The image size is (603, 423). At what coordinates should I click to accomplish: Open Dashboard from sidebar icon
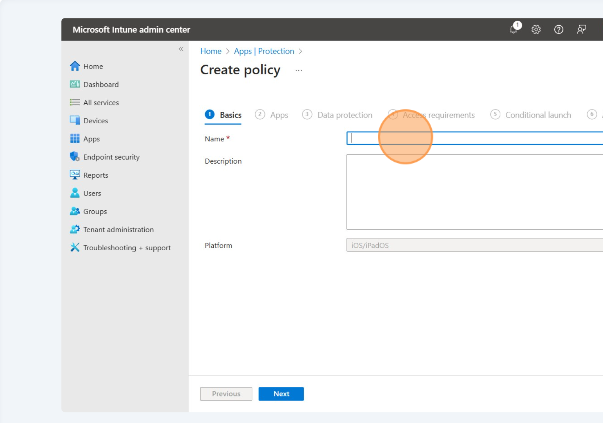[75, 85]
